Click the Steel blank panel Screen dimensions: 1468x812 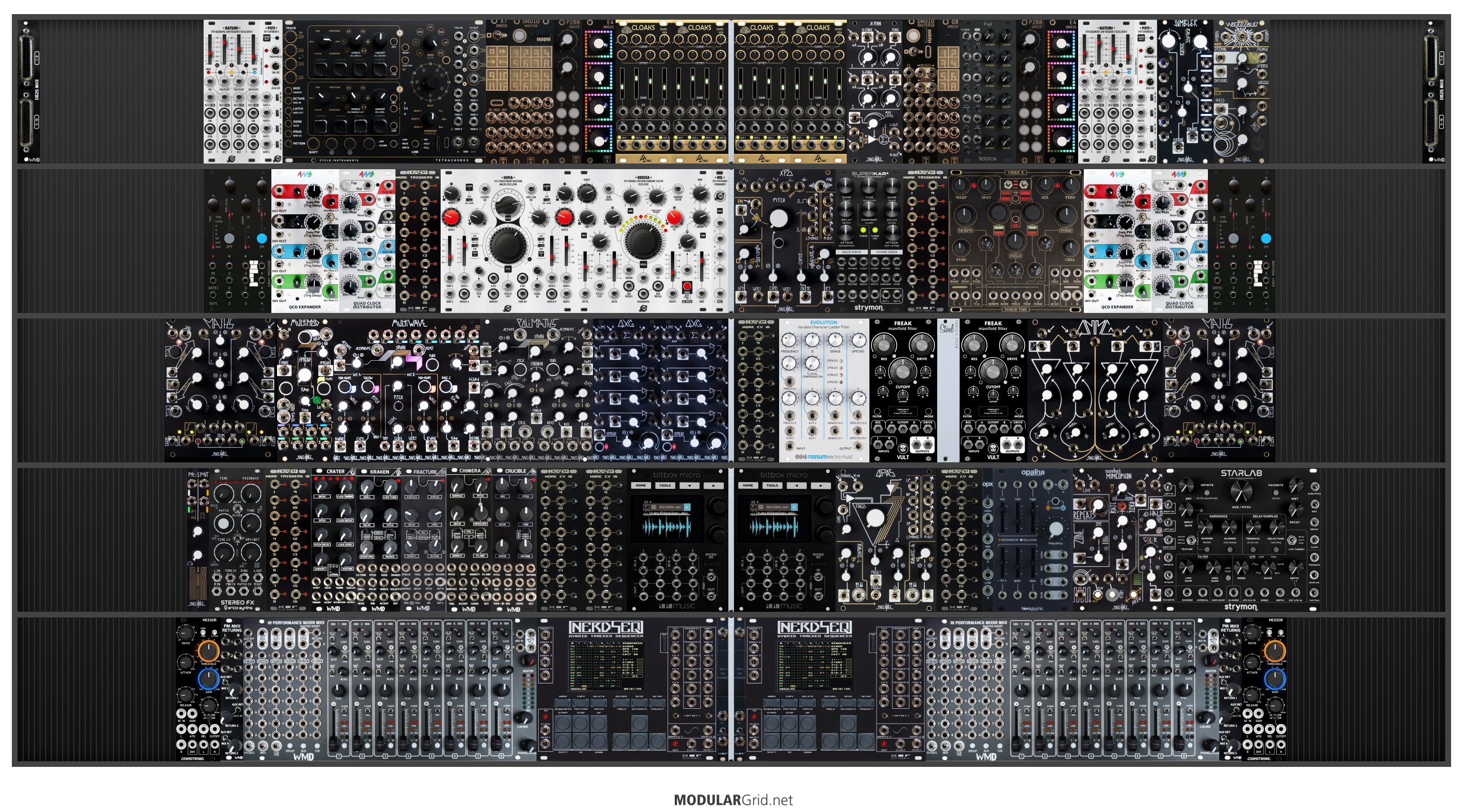click(x=949, y=390)
